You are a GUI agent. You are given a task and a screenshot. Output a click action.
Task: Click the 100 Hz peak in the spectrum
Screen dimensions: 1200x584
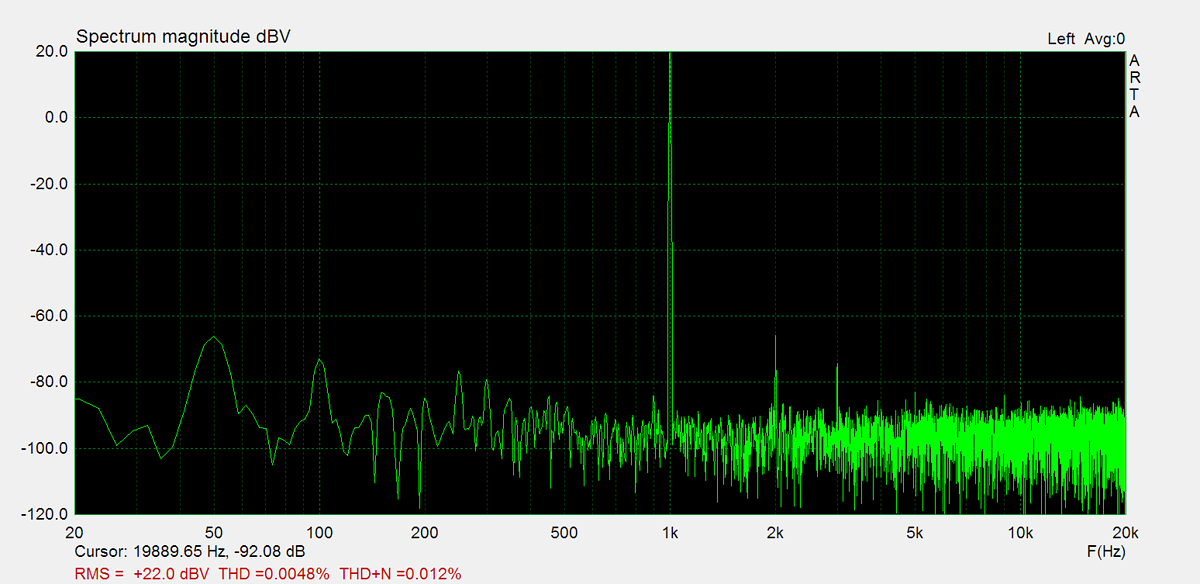pyautogui.click(x=319, y=361)
